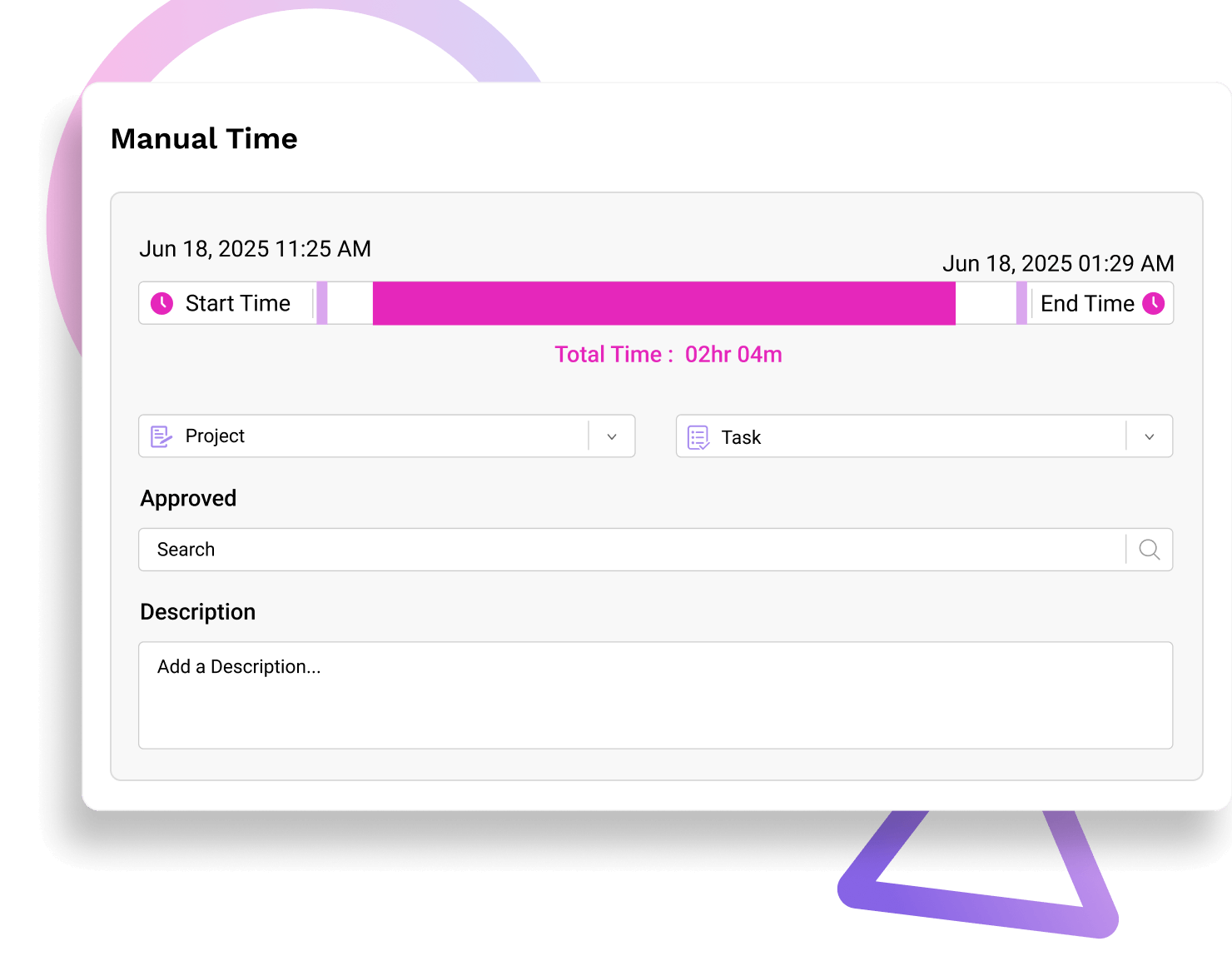Screen dimensions: 1232x971
Task: Select the Start Time label
Action: pyautogui.click(x=238, y=303)
